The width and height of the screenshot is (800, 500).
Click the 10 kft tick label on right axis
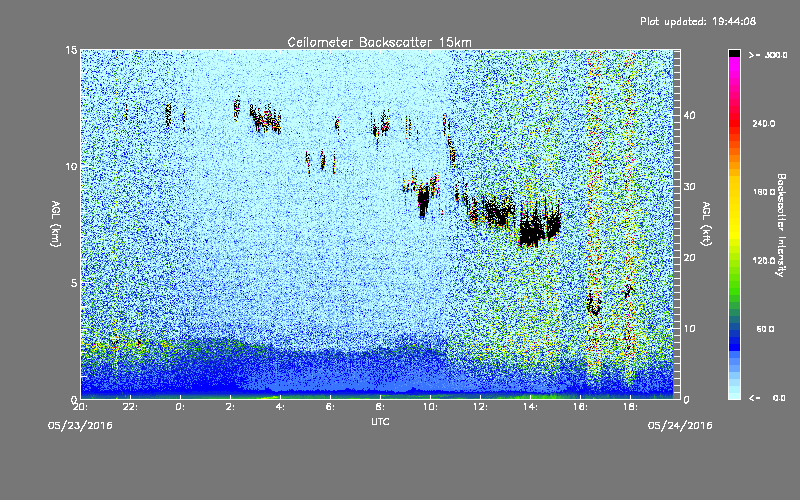tap(689, 329)
